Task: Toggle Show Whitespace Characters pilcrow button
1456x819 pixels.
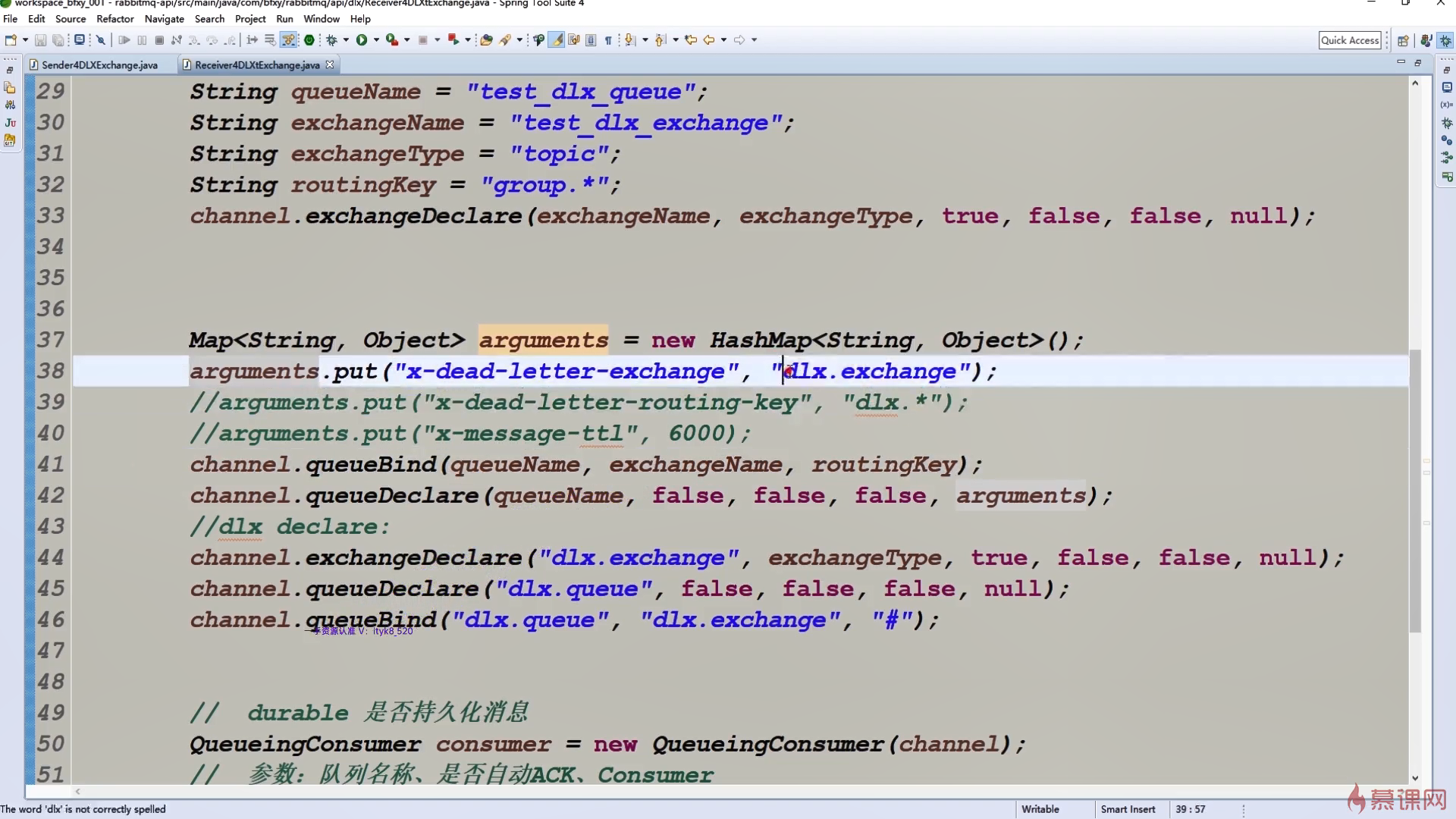Action: pos(608,40)
